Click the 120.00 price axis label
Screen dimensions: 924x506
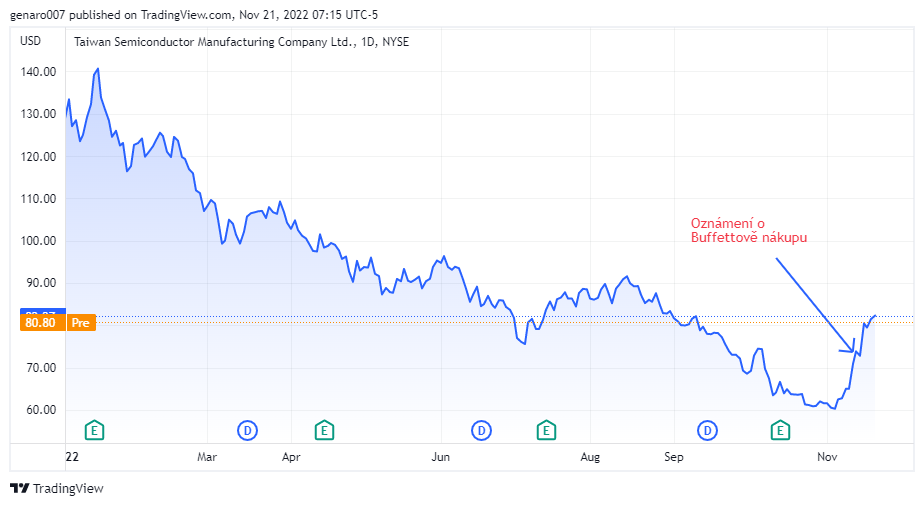coord(38,157)
